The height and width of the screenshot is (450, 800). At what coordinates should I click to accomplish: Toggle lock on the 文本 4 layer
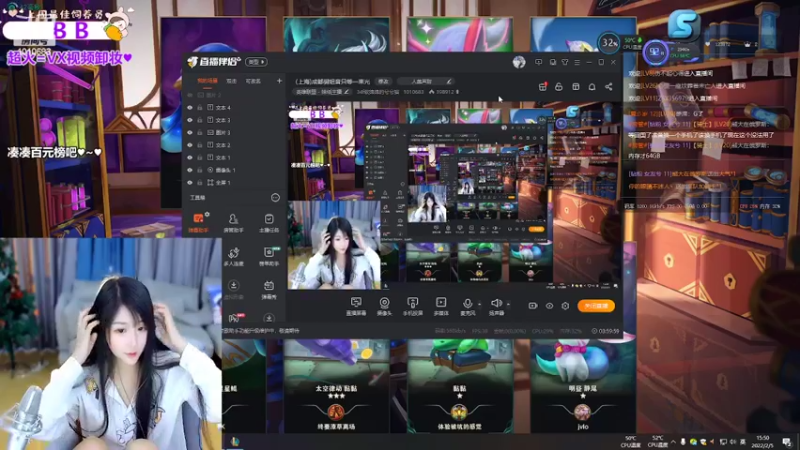click(x=199, y=108)
